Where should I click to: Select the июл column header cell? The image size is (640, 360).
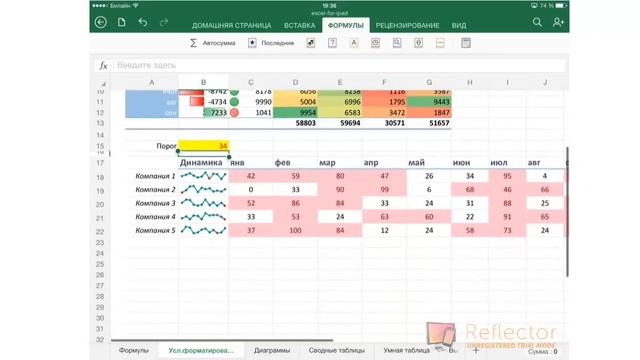(507, 162)
